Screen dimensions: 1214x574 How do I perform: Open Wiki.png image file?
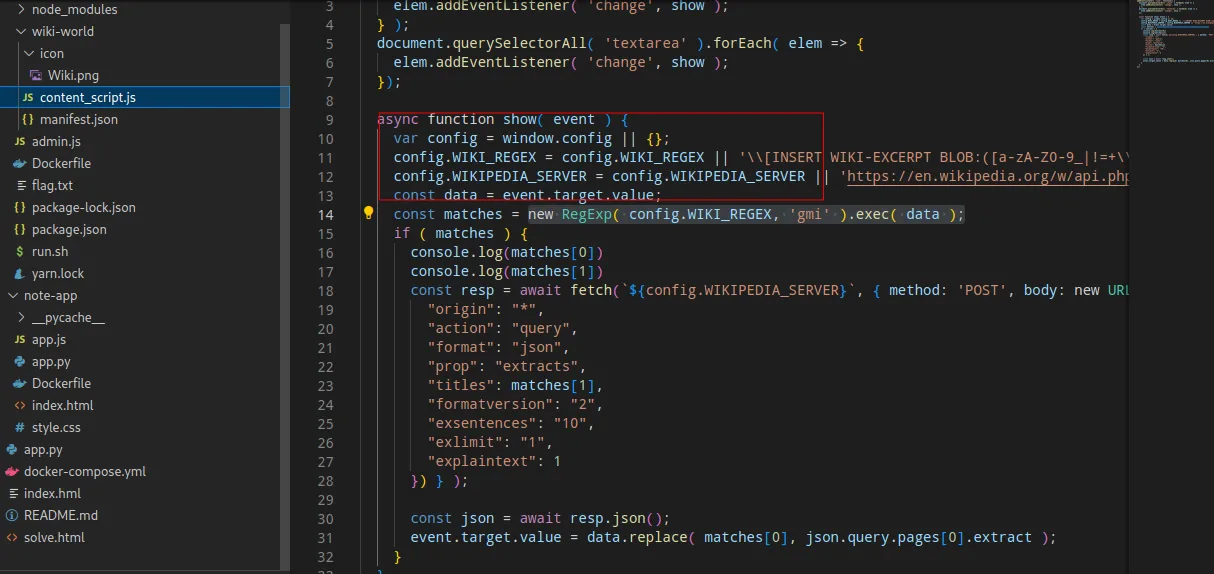[x=73, y=75]
